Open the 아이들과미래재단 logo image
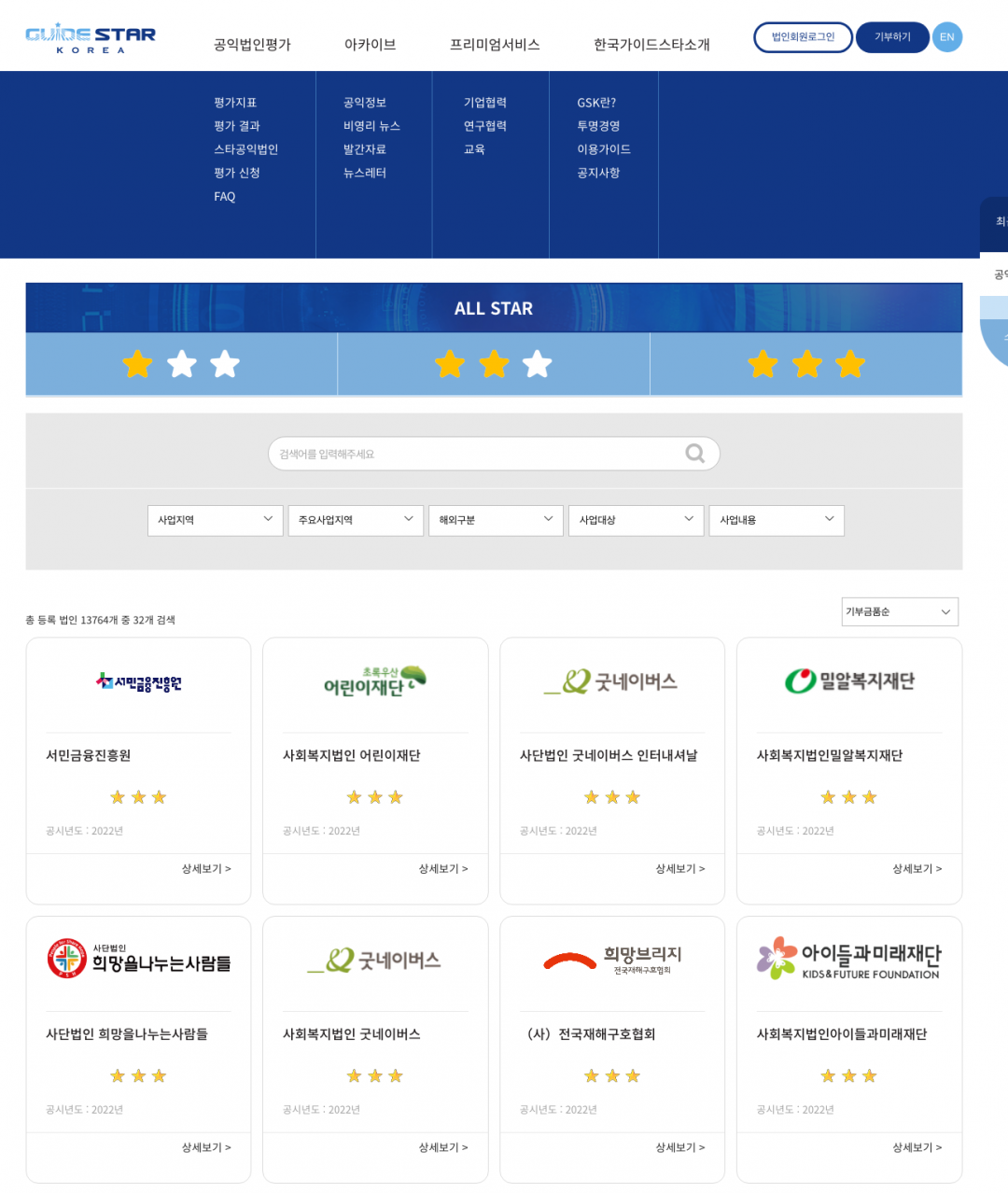1008x1193 pixels. 849,958
